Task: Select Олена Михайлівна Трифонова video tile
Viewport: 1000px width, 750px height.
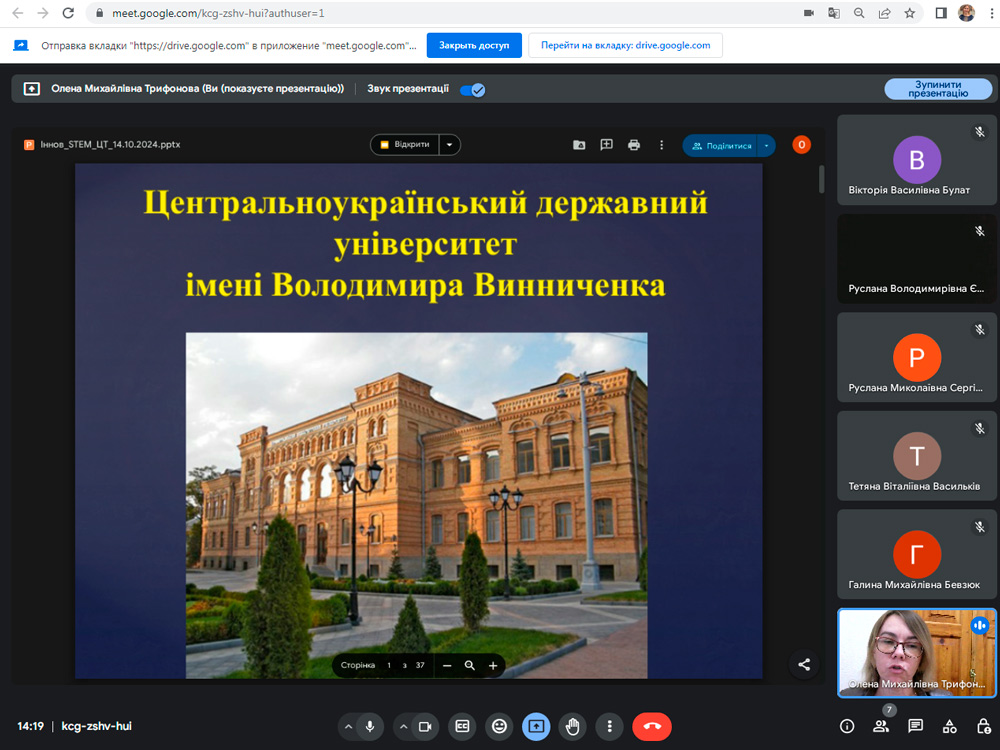Action: coord(917,652)
